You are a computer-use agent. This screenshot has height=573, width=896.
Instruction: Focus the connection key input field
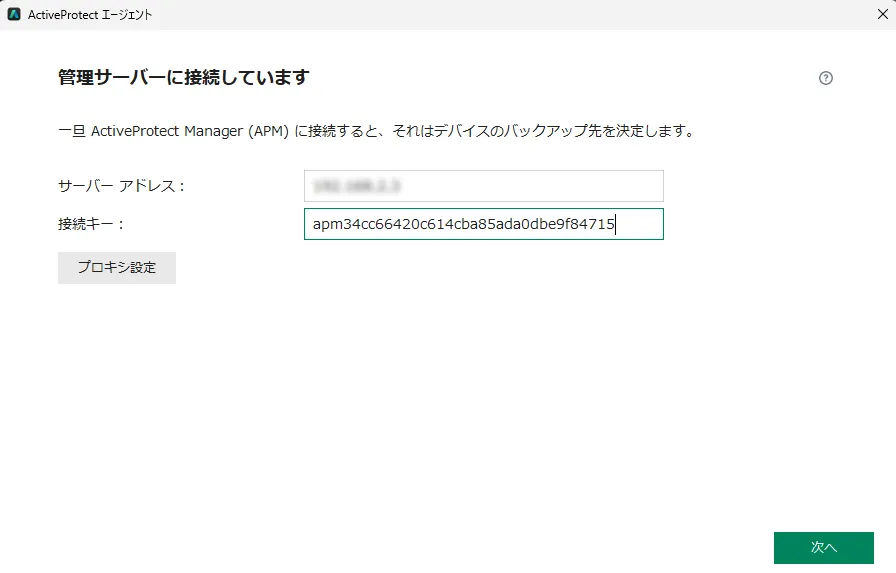coord(483,224)
